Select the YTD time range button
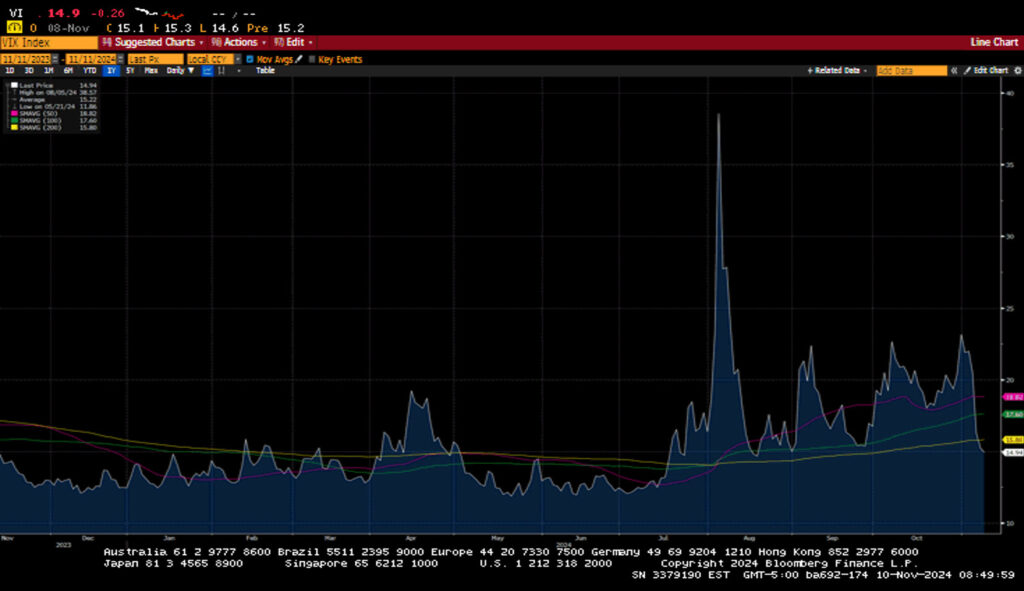This screenshot has width=1024, height=591. (90, 71)
